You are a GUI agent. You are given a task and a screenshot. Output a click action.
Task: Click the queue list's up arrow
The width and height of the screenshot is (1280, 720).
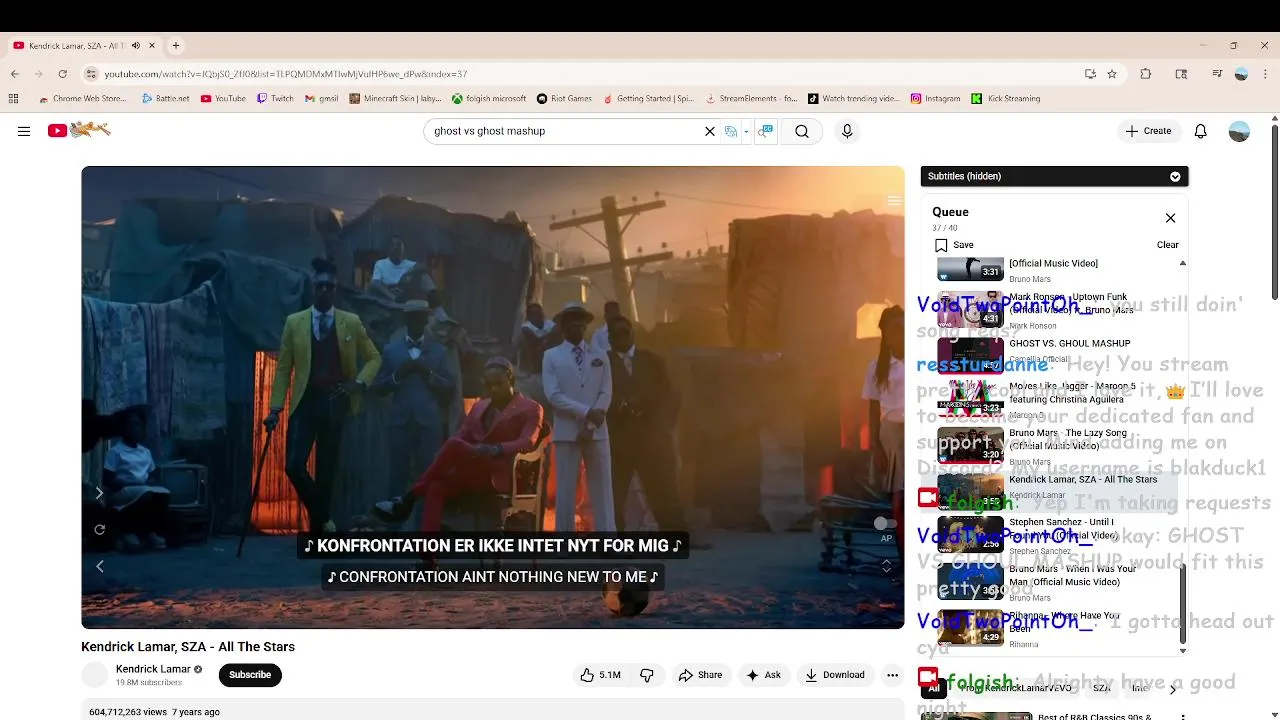(x=1183, y=263)
